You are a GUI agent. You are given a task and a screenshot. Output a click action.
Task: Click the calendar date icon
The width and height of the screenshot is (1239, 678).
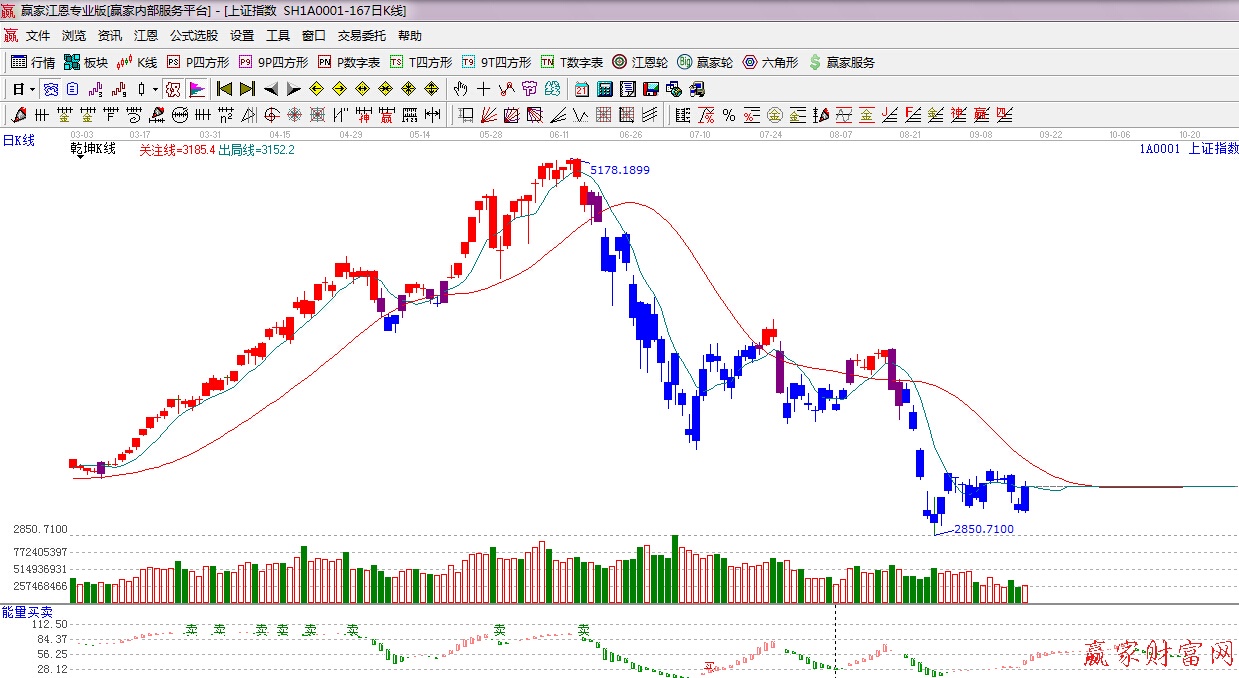pyautogui.click(x=581, y=89)
